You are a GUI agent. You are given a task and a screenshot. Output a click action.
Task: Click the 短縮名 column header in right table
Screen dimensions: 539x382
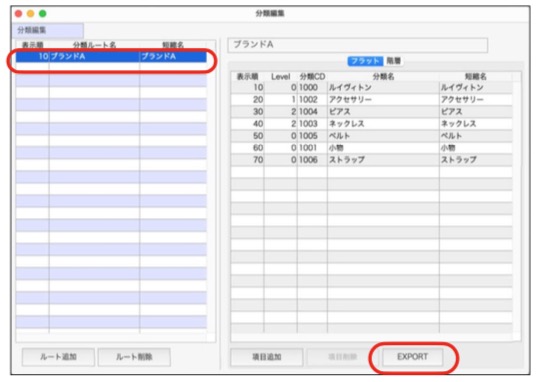click(476, 76)
